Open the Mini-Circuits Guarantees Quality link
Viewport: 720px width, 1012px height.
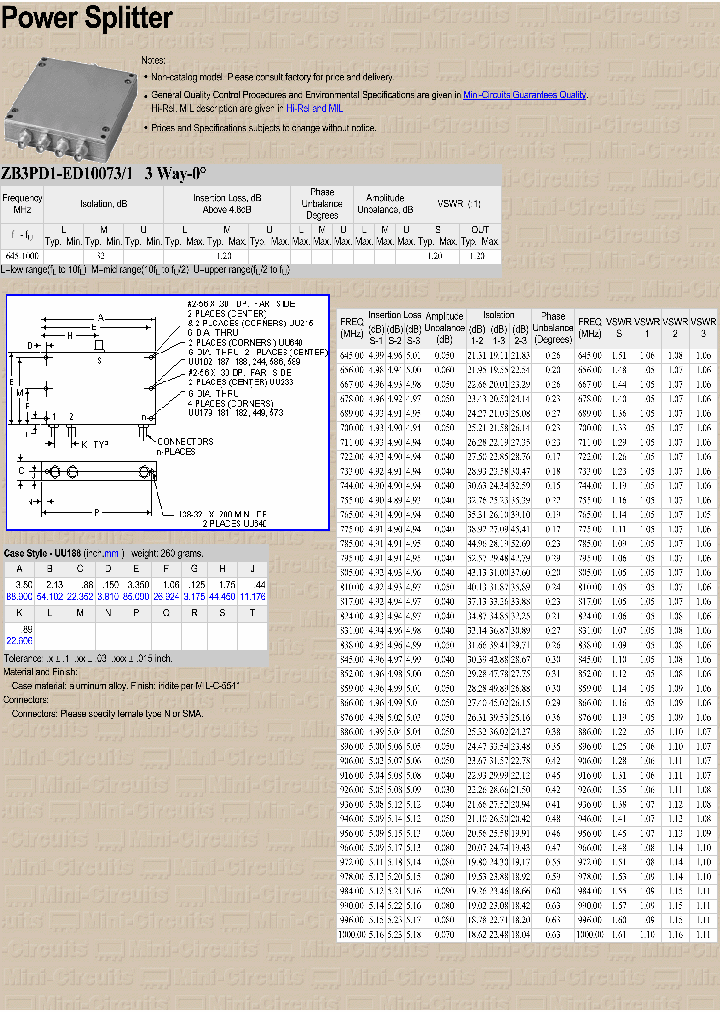pyautogui.click(x=525, y=95)
